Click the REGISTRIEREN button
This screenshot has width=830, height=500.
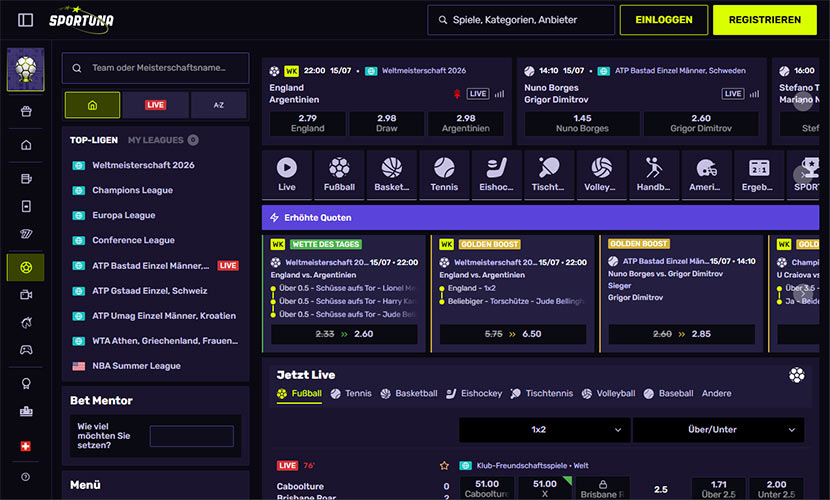coord(765,20)
